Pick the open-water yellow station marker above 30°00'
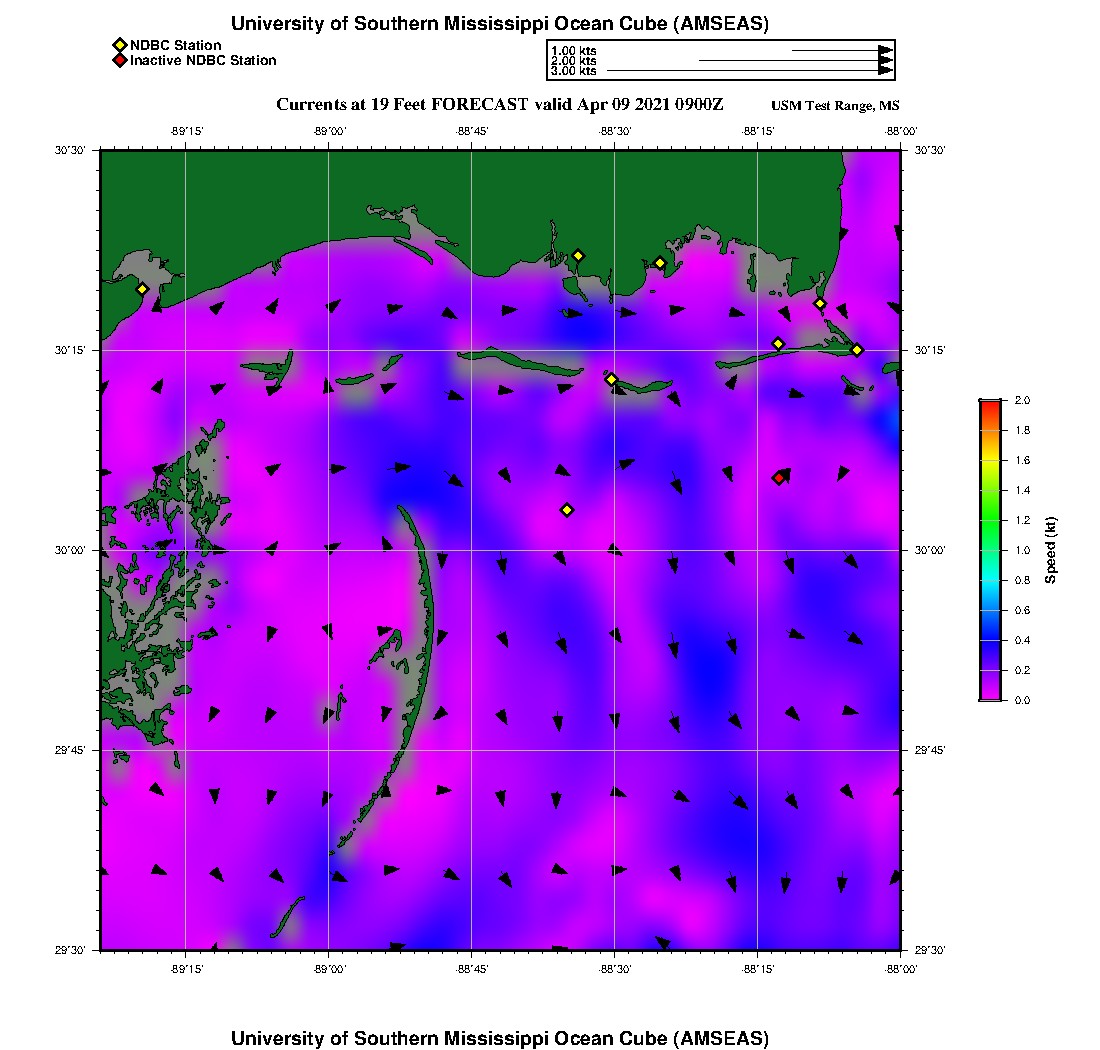The image size is (1100, 1050). (566, 510)
